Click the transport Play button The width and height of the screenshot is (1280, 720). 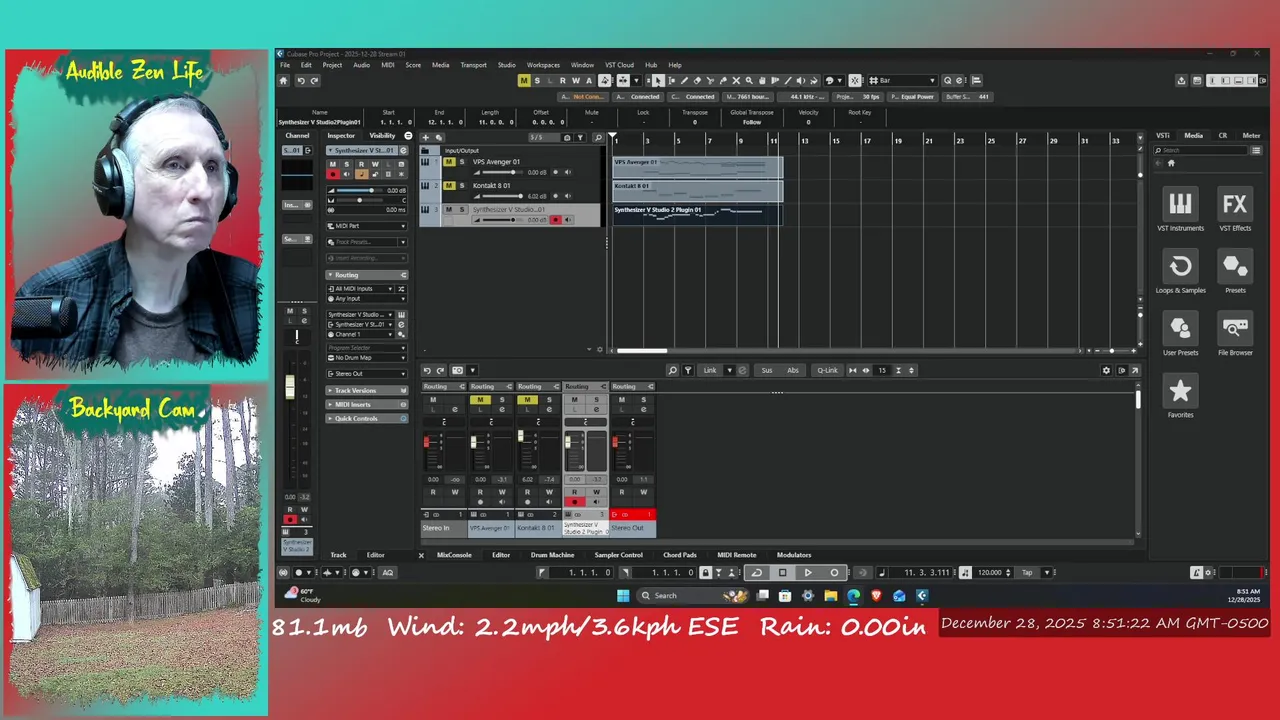coord(808,572)
